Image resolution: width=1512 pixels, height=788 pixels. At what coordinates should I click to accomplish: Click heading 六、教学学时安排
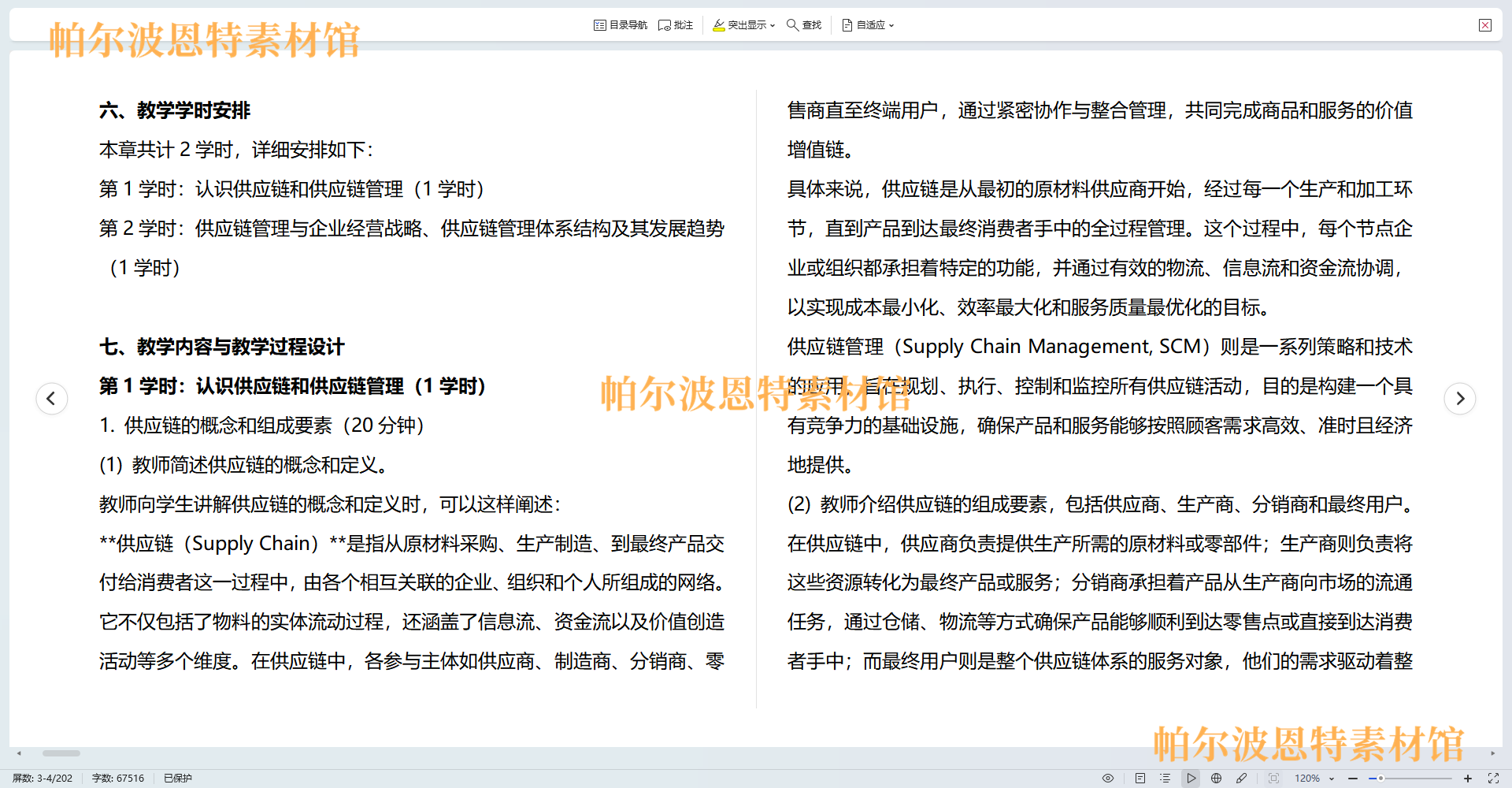tap(175, 110)
